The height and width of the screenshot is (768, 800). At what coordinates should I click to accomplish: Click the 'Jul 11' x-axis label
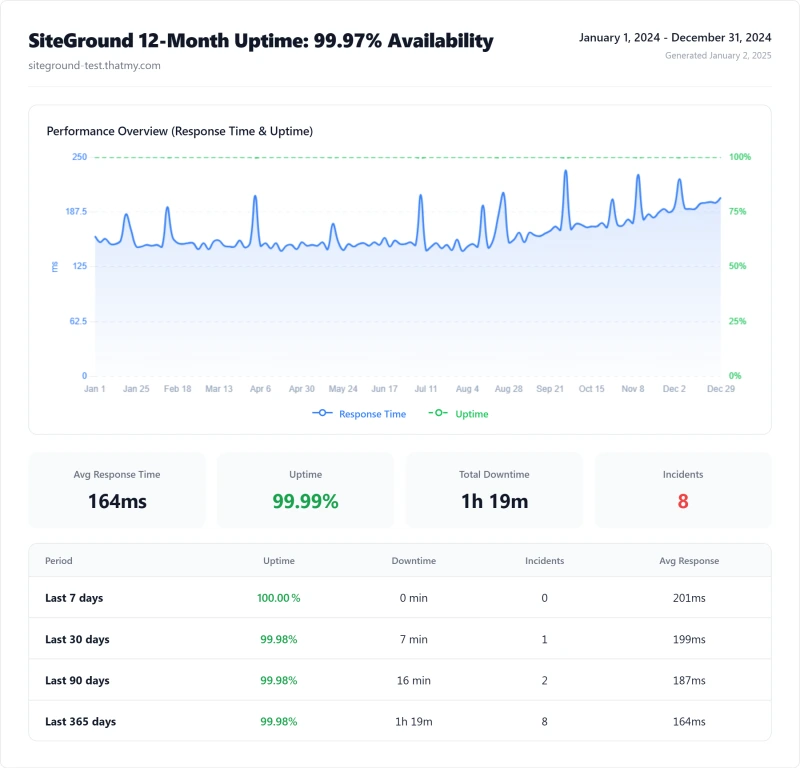pos(426,389)
